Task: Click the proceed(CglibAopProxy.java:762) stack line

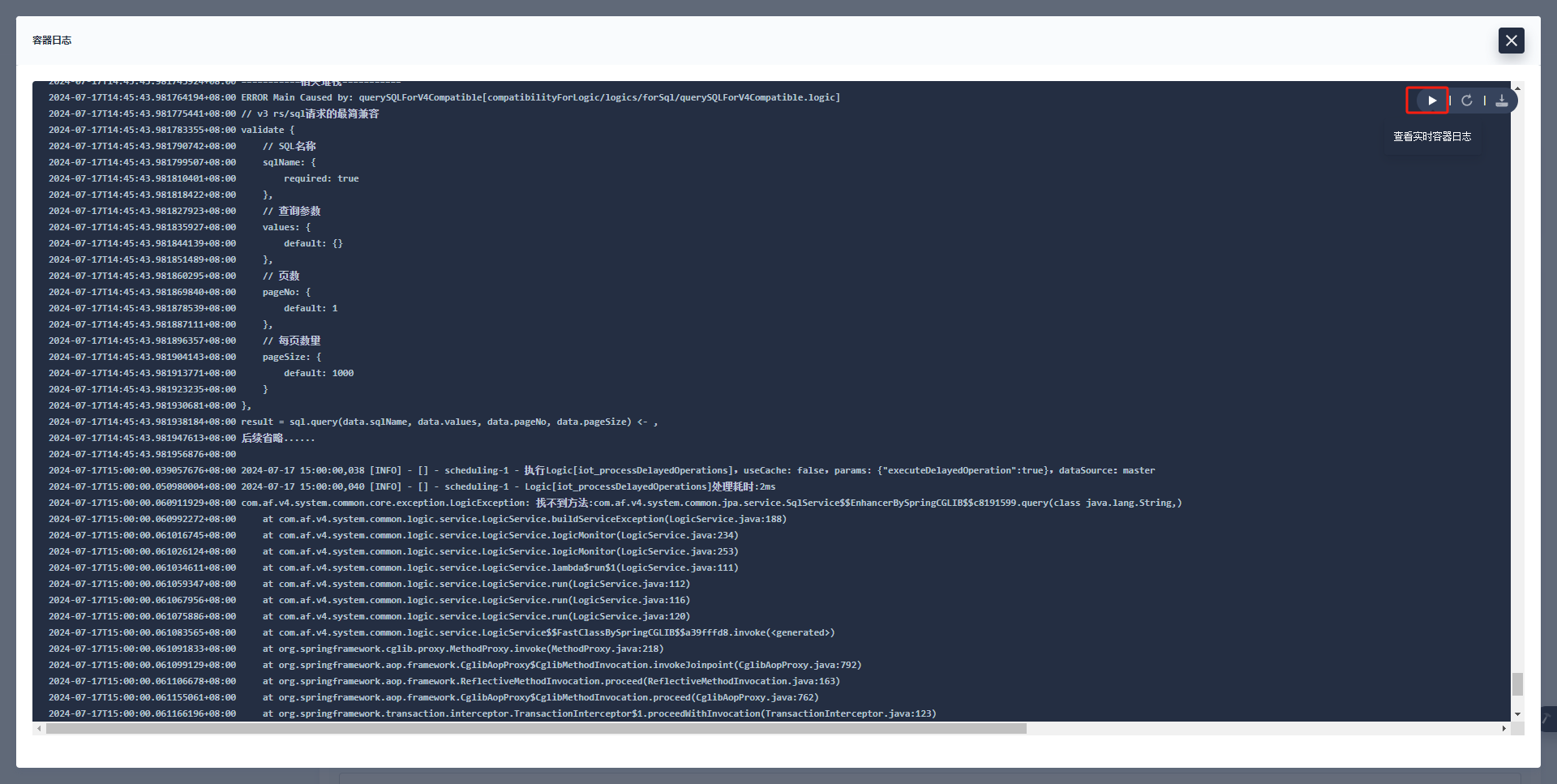Action: point(434,697)
